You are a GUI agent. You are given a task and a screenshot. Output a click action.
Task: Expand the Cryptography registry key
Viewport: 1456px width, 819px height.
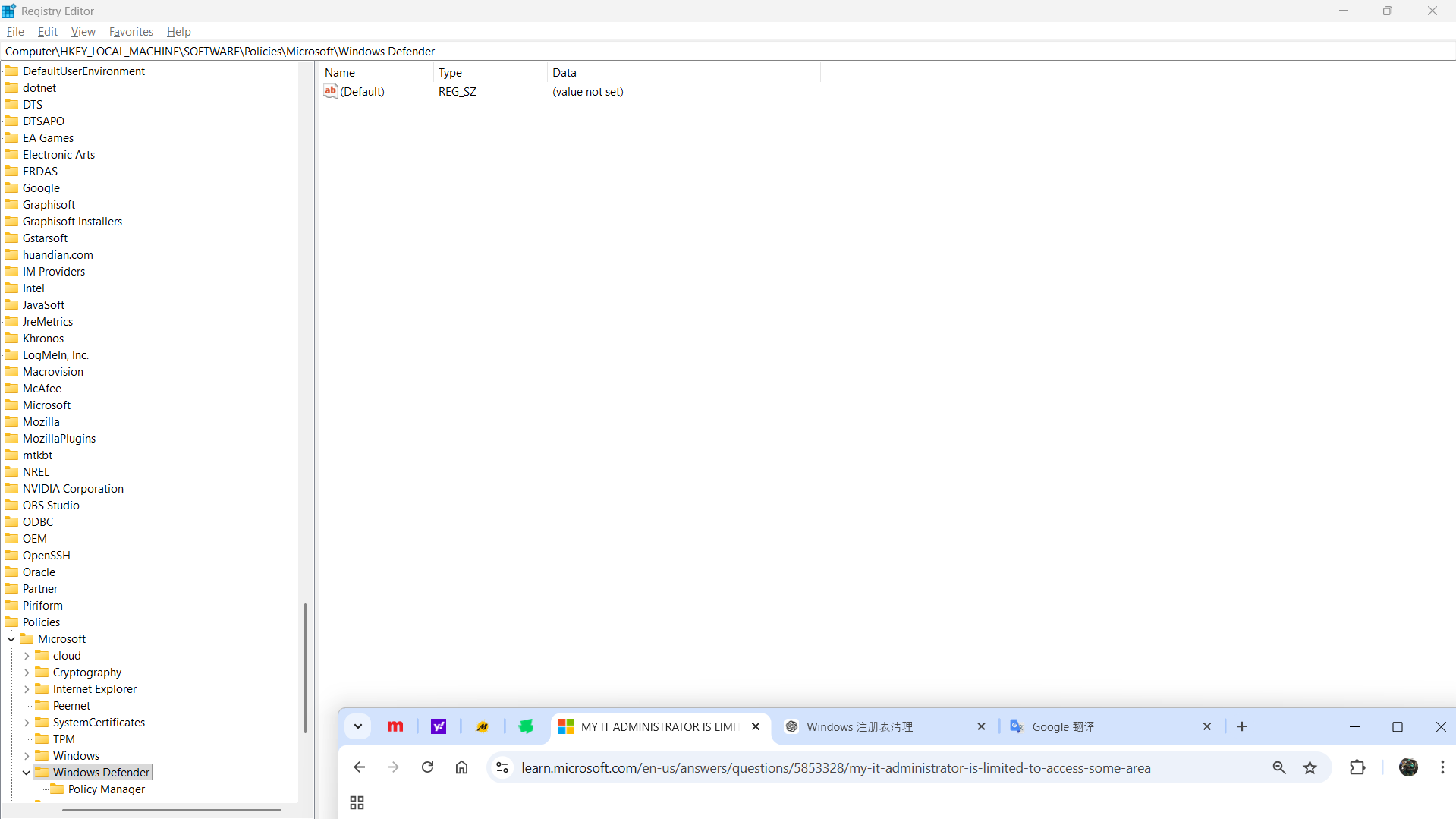click(x=27, y=673)
